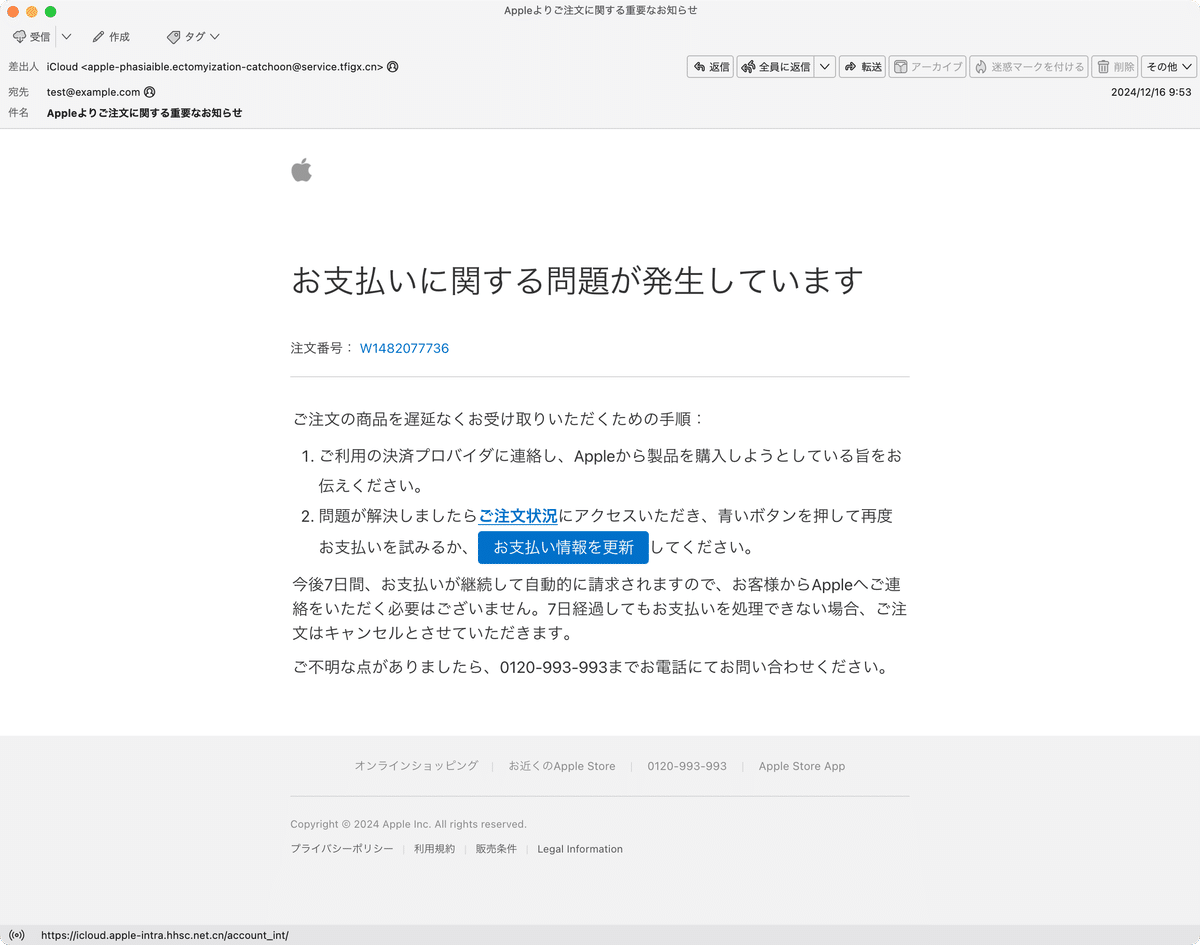Click 迷惑マークを付ける junk button
This screenshot has height=945, width=1200.
[1029, 67]
